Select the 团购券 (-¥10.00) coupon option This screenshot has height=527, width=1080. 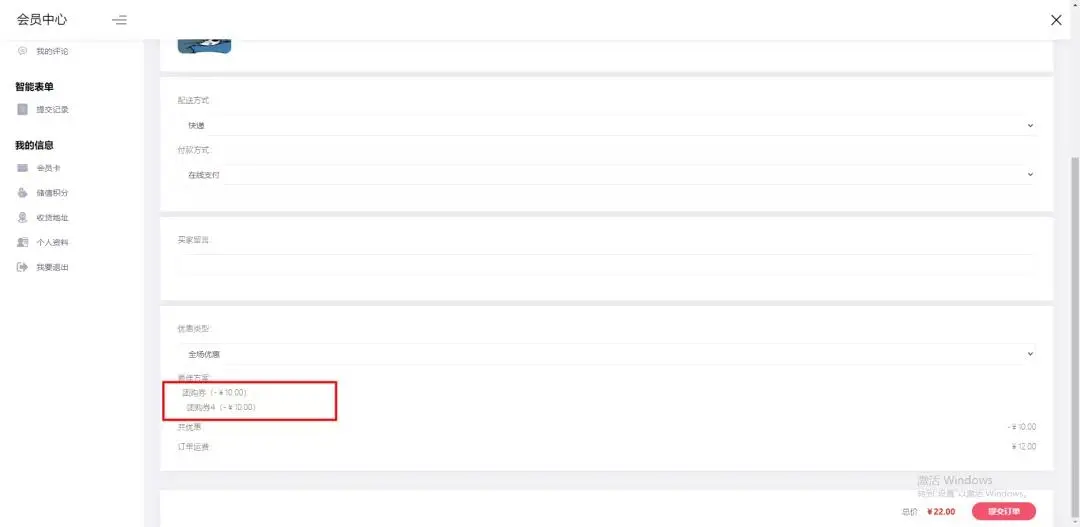pos(214,393)
